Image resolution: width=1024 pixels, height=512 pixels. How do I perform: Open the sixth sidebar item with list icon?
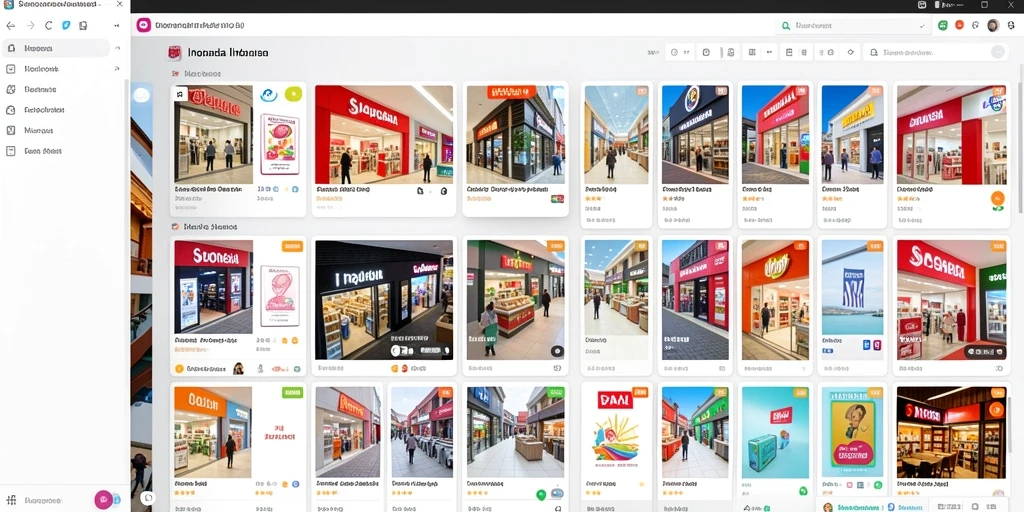point(56,151)
